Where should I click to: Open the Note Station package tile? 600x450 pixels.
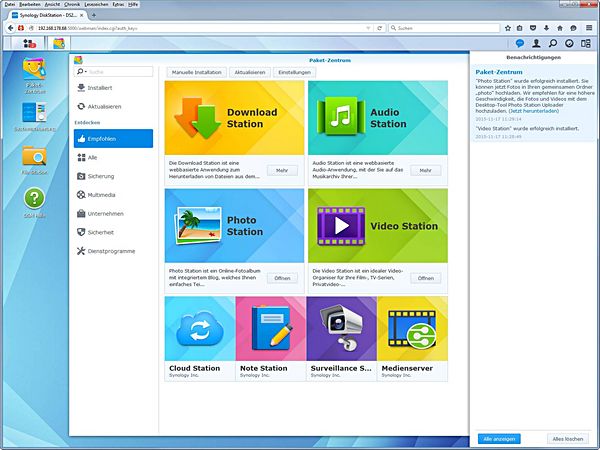tap(271, 339)
